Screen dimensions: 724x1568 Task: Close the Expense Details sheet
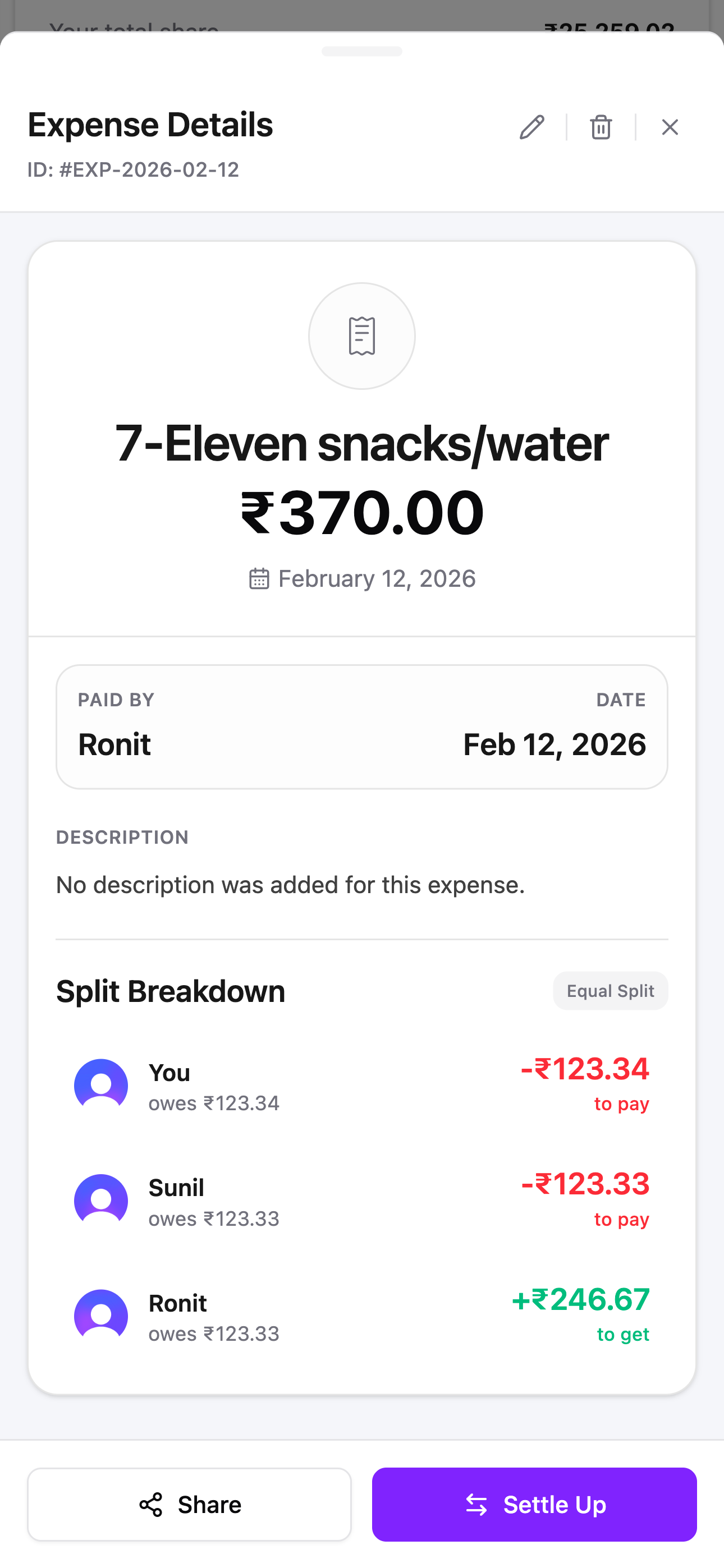click(x=670, y=127)
